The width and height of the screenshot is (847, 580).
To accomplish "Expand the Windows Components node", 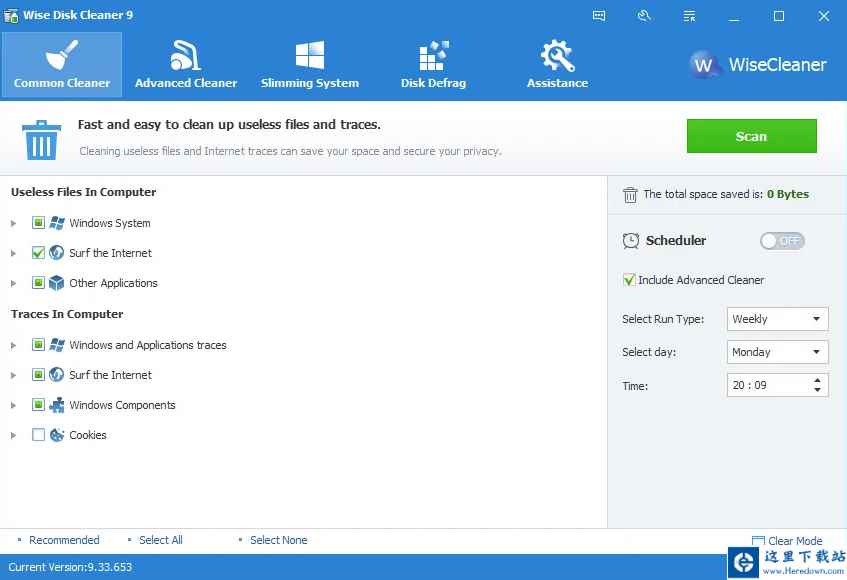I will pyautogui.click(x=14, y=405).
